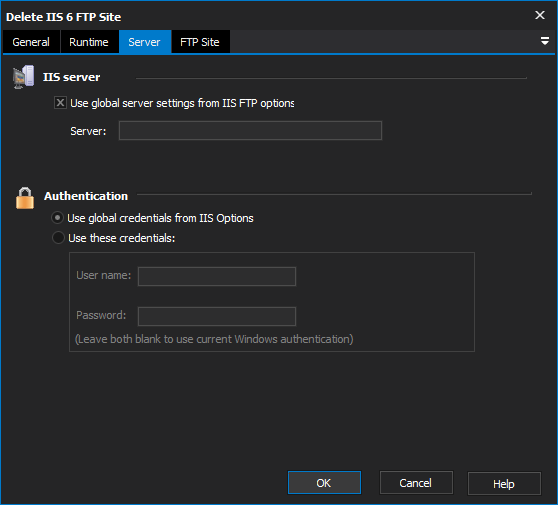Screen dimensions: 558x505
Task: Click the User name: label
Action: [104, 275]
